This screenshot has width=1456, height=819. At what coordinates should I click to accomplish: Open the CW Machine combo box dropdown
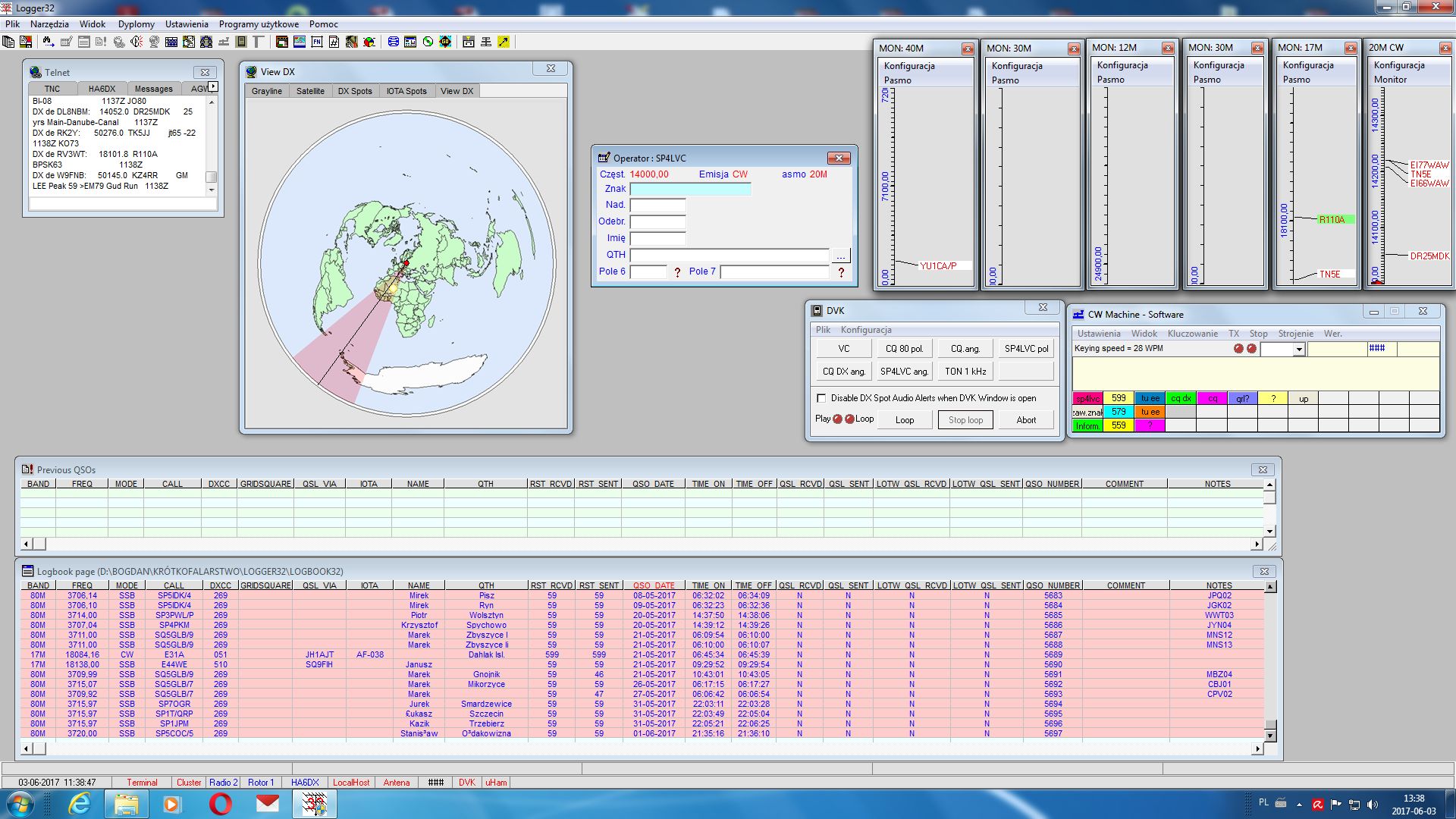pos(1299,350)
